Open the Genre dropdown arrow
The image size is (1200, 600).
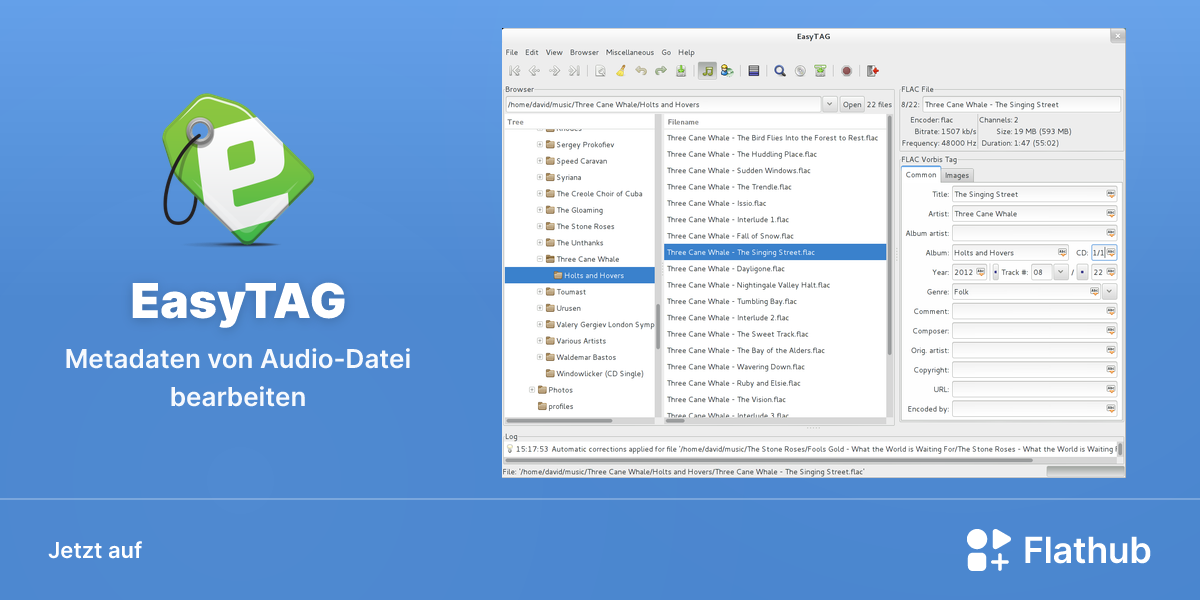coord(1110,291)
